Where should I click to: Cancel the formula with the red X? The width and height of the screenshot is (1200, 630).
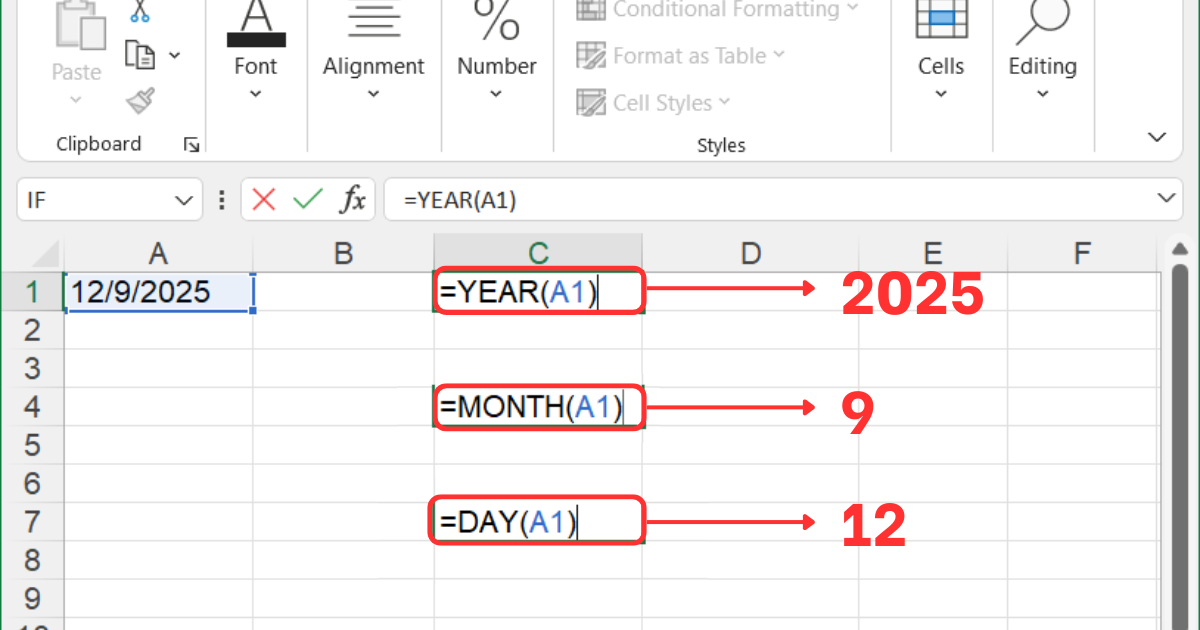[x=263, y=199]
